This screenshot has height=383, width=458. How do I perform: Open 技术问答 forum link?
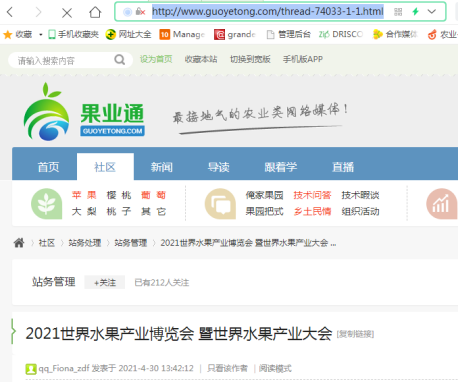click(312, 195)
